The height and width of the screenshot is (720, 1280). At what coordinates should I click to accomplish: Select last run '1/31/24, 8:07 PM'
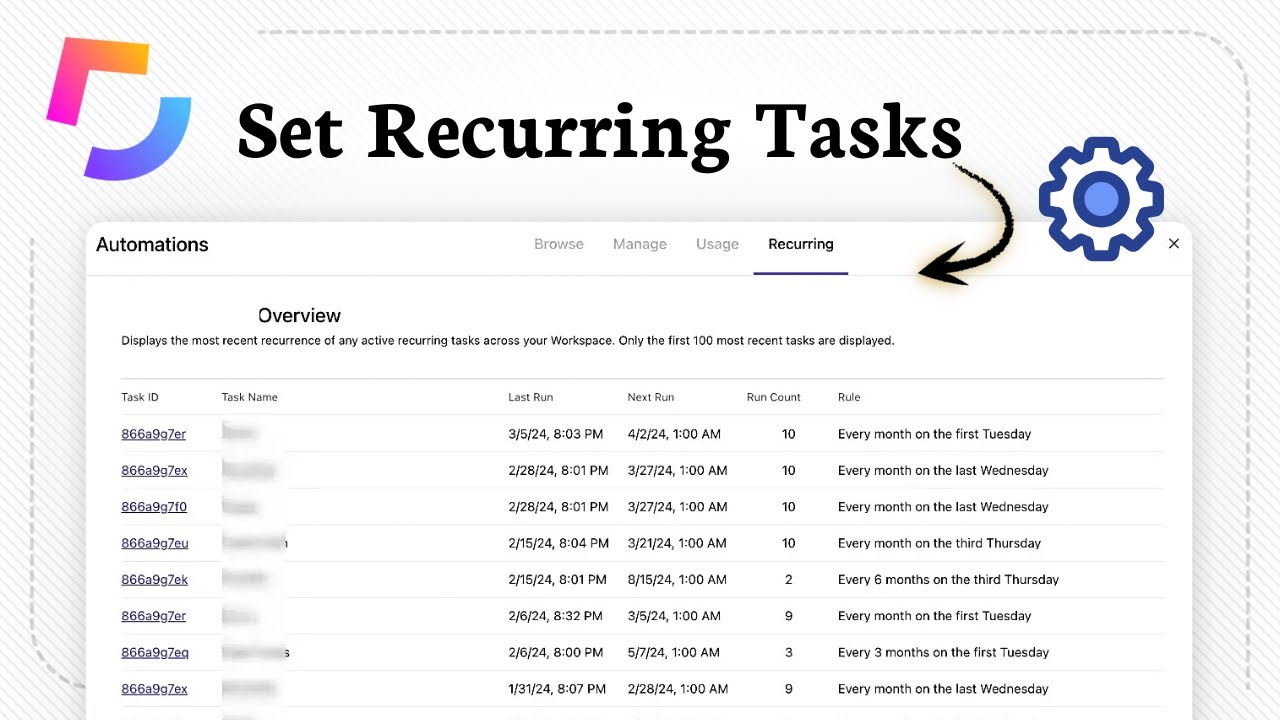click(558, 689)
